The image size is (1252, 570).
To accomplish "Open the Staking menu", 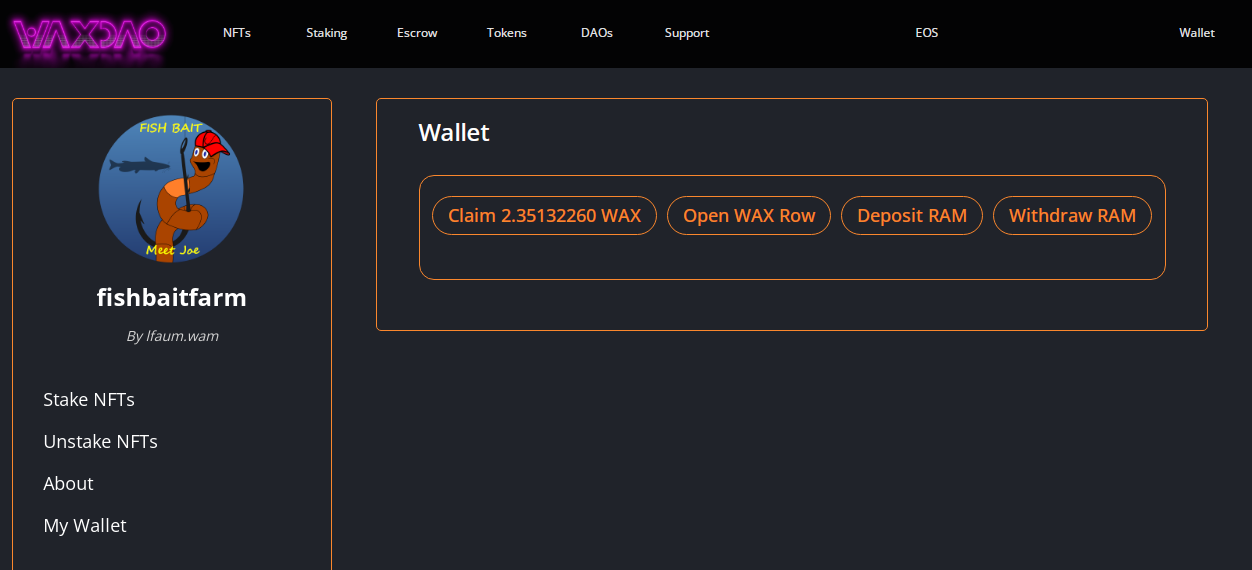I will click(x=327, y=33).
